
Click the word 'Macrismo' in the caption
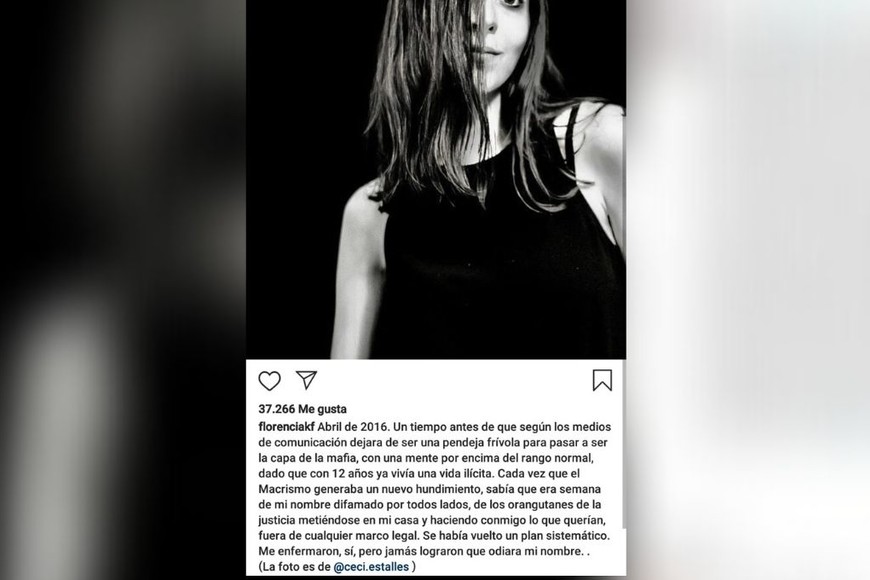[285, 489]
